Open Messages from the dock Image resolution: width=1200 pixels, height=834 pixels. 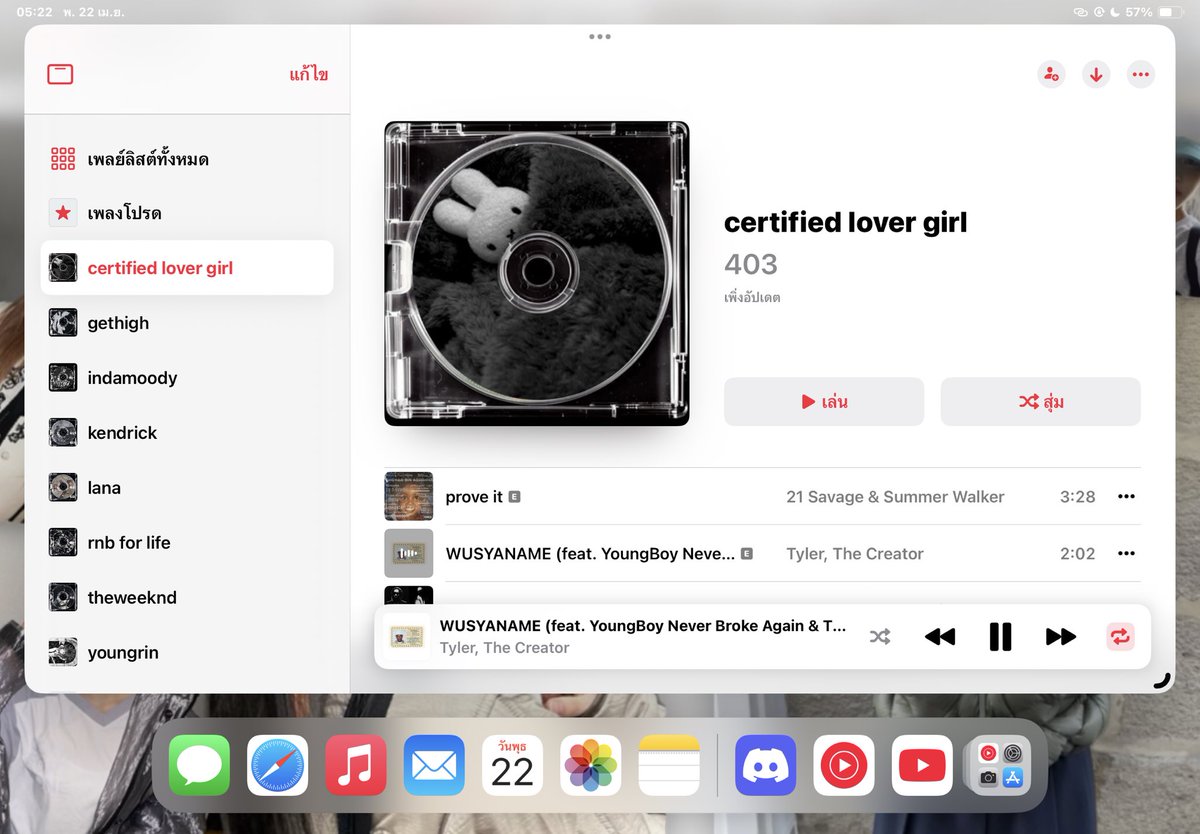click(199, 766)
